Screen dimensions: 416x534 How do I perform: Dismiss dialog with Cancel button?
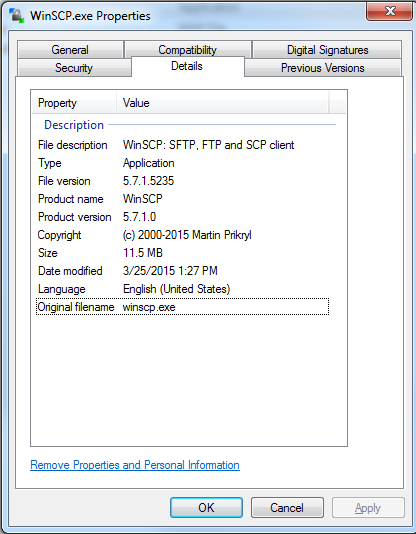coord(287,507)
